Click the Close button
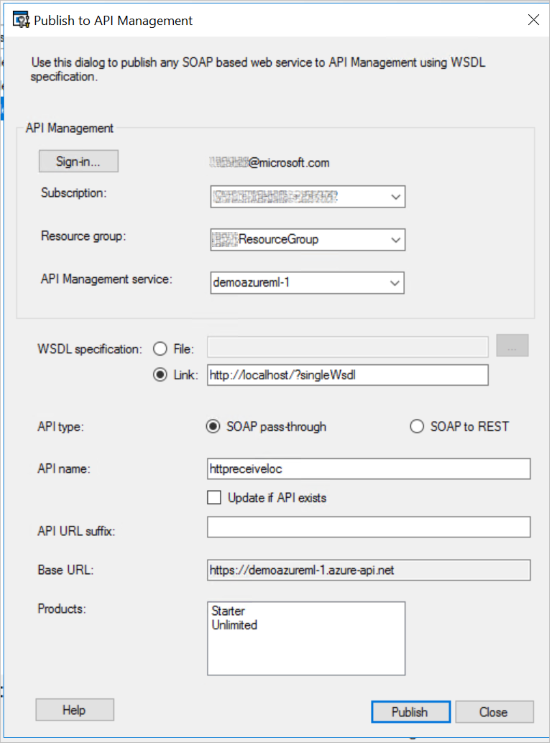Screen dimensions: 550x743 click(495, 712)
